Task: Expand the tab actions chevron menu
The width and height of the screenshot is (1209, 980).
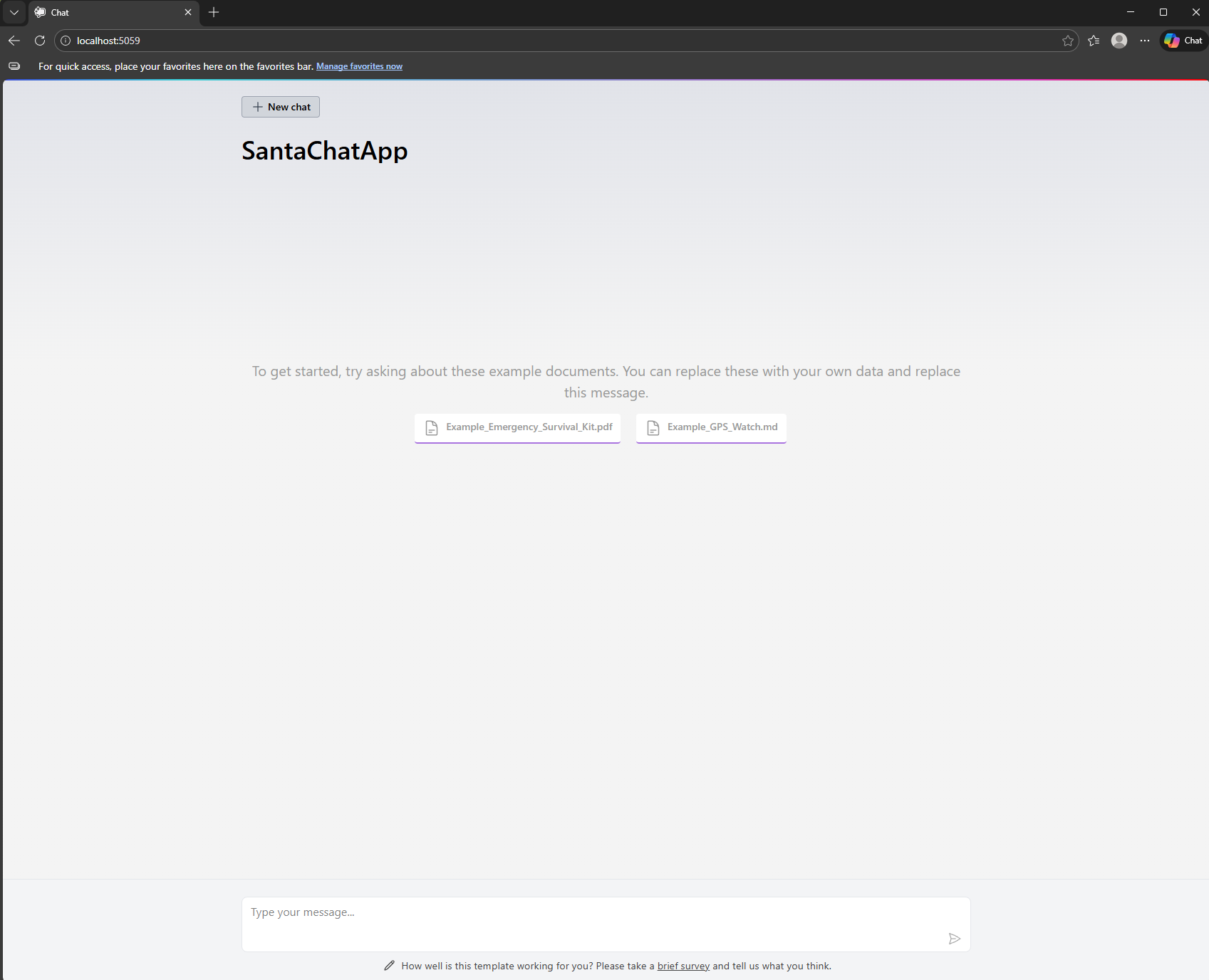Action: pyautogui.click(x=14, y=12)
